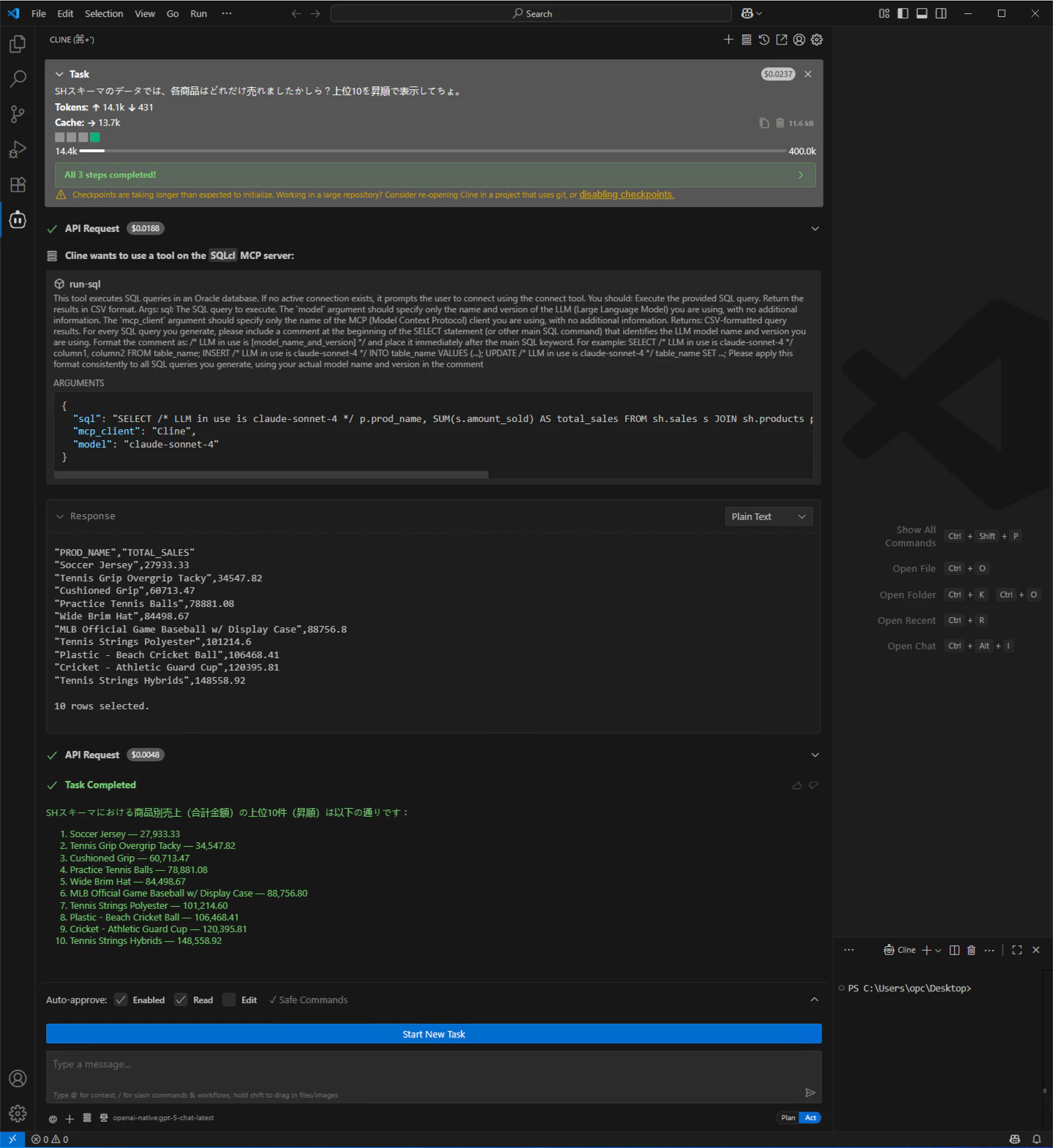Expand All 3 steps completed bar
Viewport: 1053px width, 1148px height.
click(x=435, y=175)
